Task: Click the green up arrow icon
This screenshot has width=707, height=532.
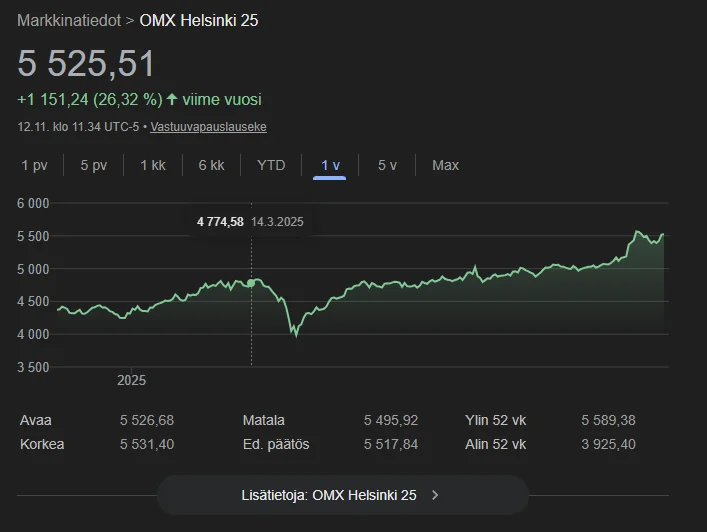Action: click(x=172, y=100)
